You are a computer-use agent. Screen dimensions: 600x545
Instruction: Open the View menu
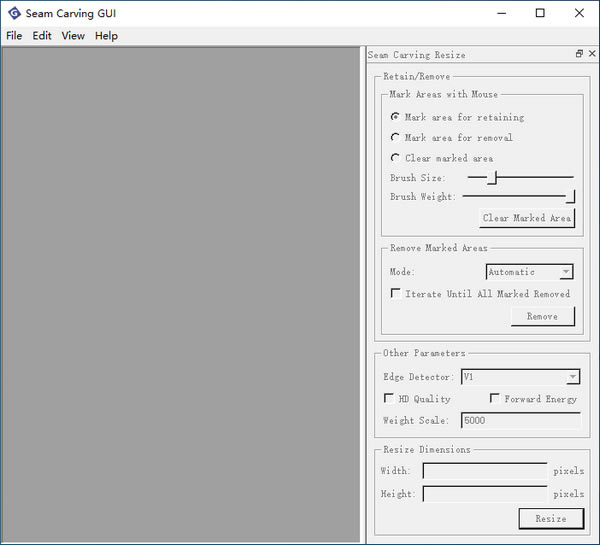coord(73,36)
